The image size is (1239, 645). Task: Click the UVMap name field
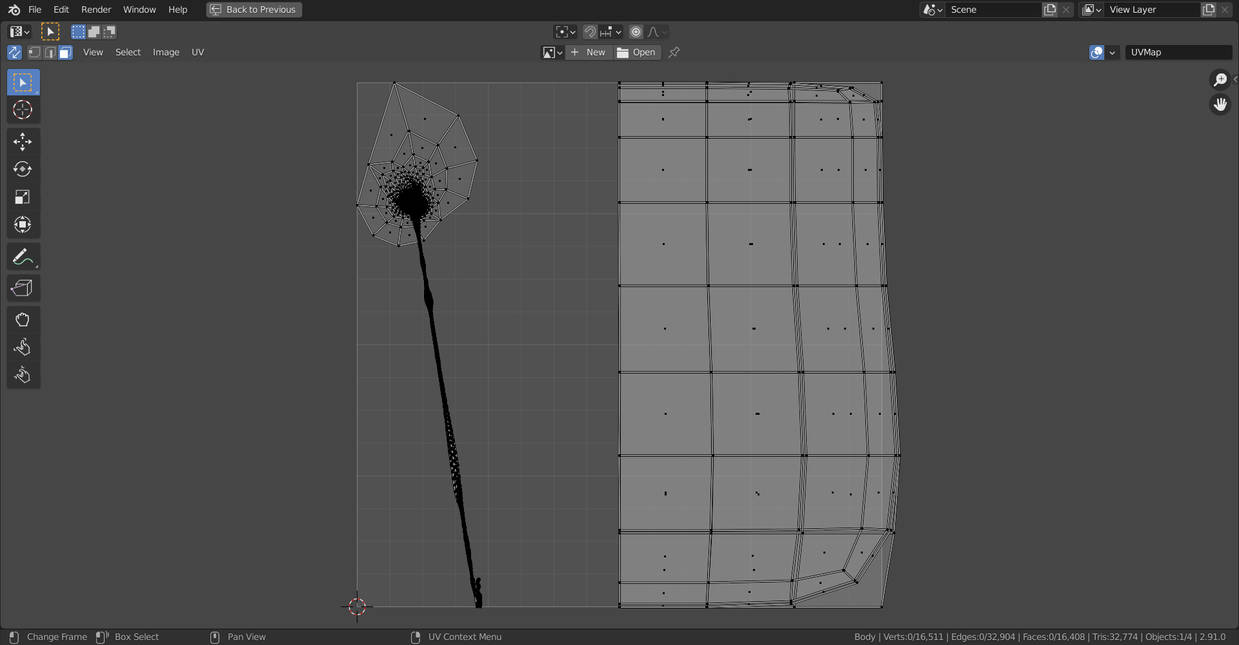point(1179,52)
